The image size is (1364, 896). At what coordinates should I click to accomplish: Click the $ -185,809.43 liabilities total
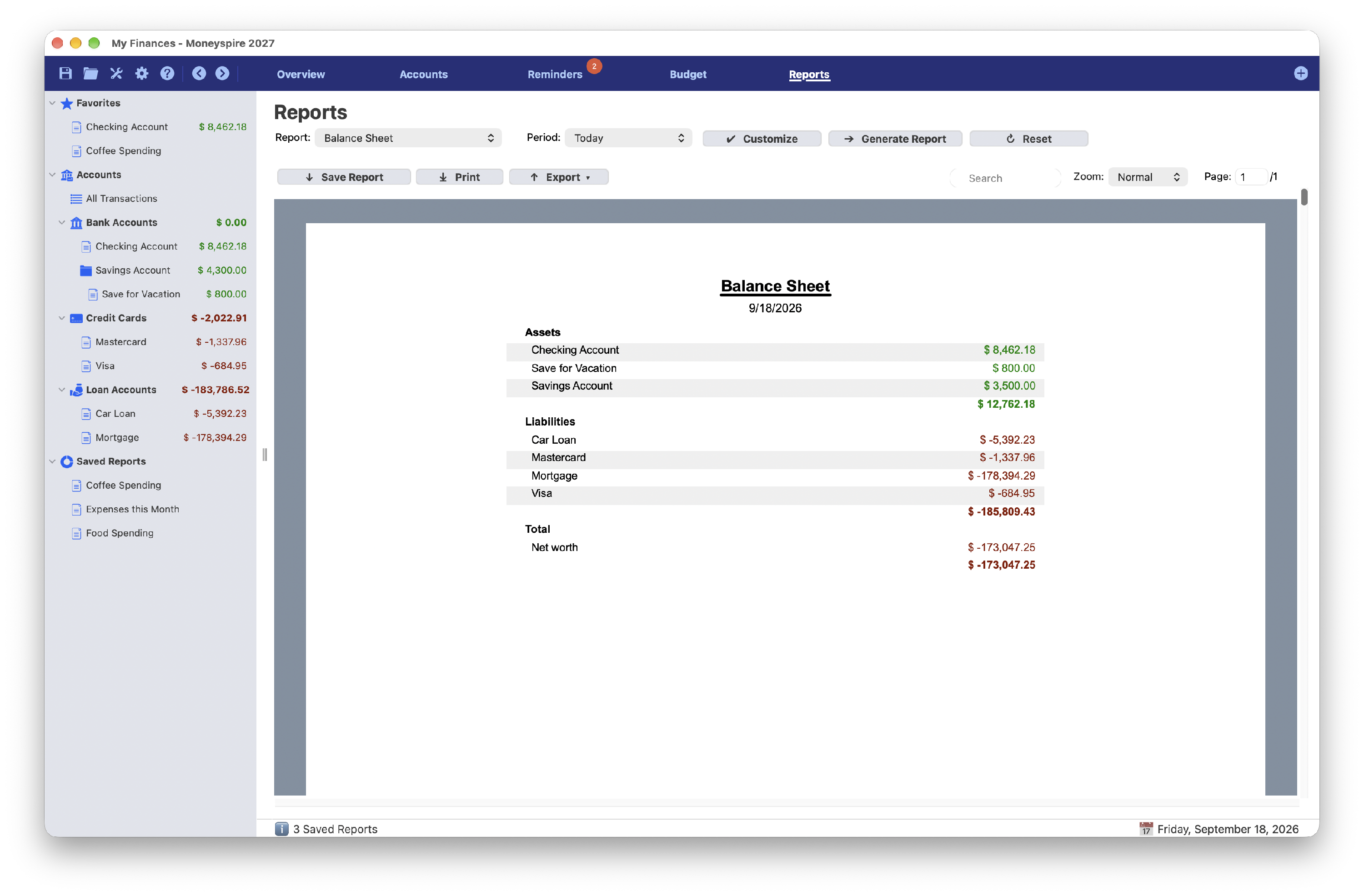tap(1001, 511)
